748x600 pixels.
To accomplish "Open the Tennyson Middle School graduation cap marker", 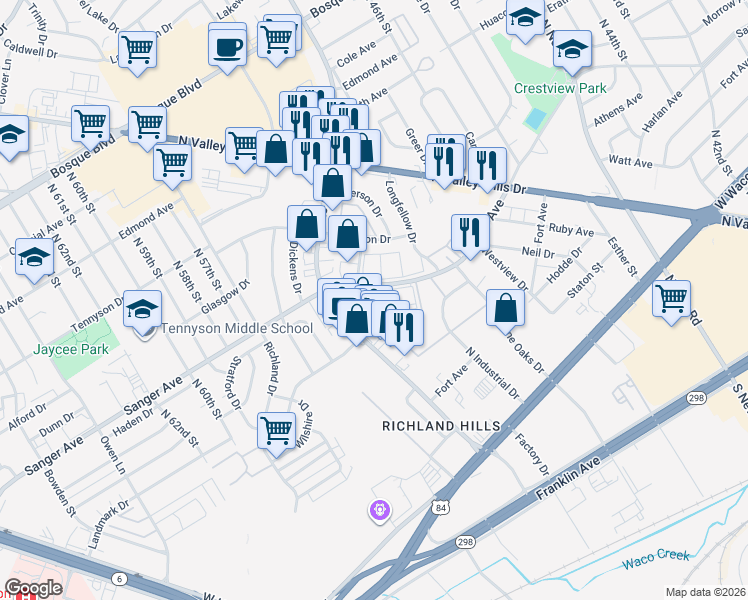I will (143, 309).
